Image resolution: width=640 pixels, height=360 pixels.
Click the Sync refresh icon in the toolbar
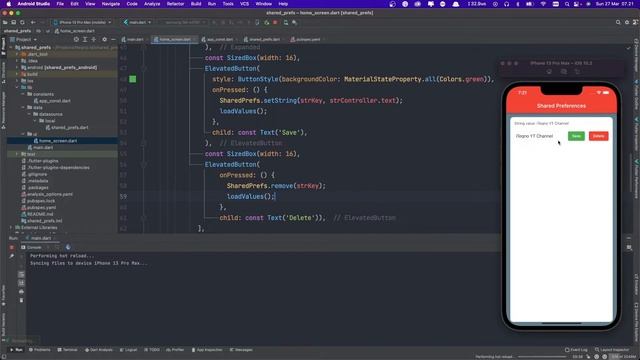22,22
